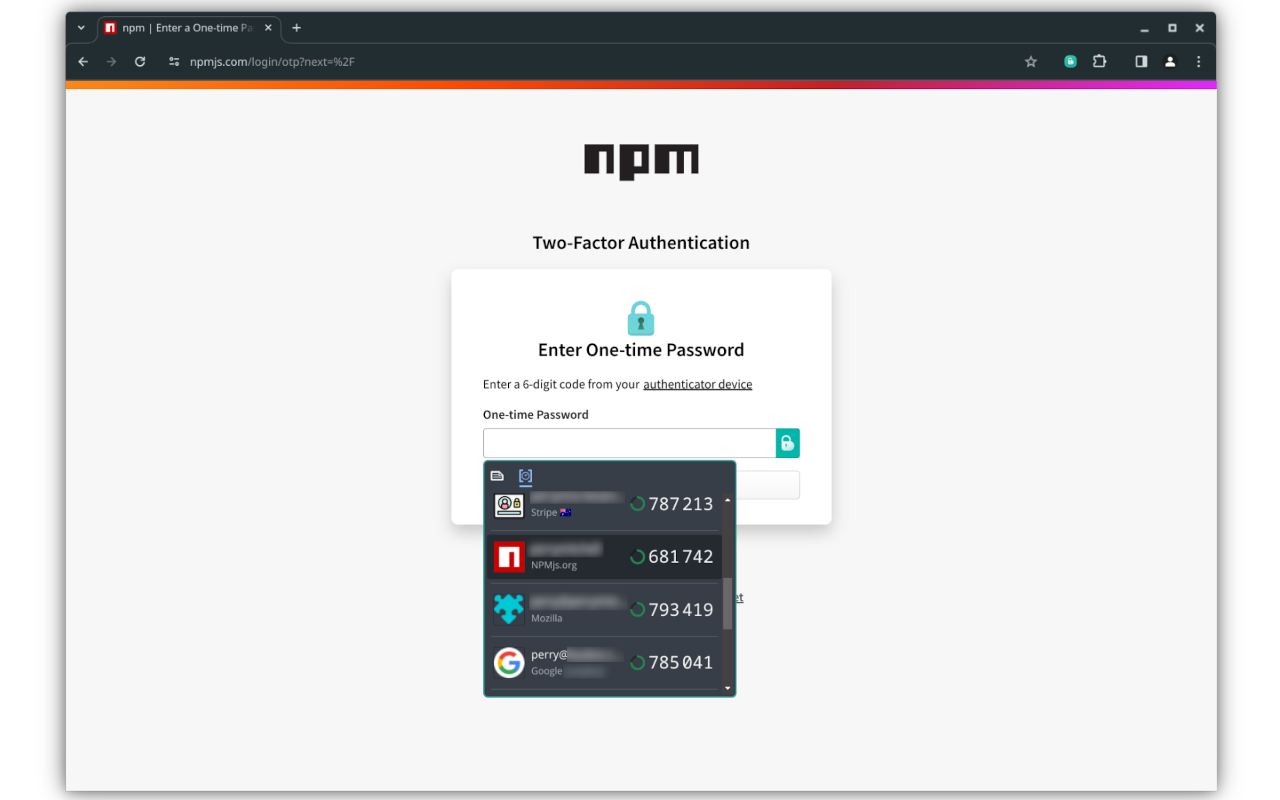Viewport: 1280px width, 800px height.
Task: Bookmark this page with the star icon
Action: [1031, 62]
